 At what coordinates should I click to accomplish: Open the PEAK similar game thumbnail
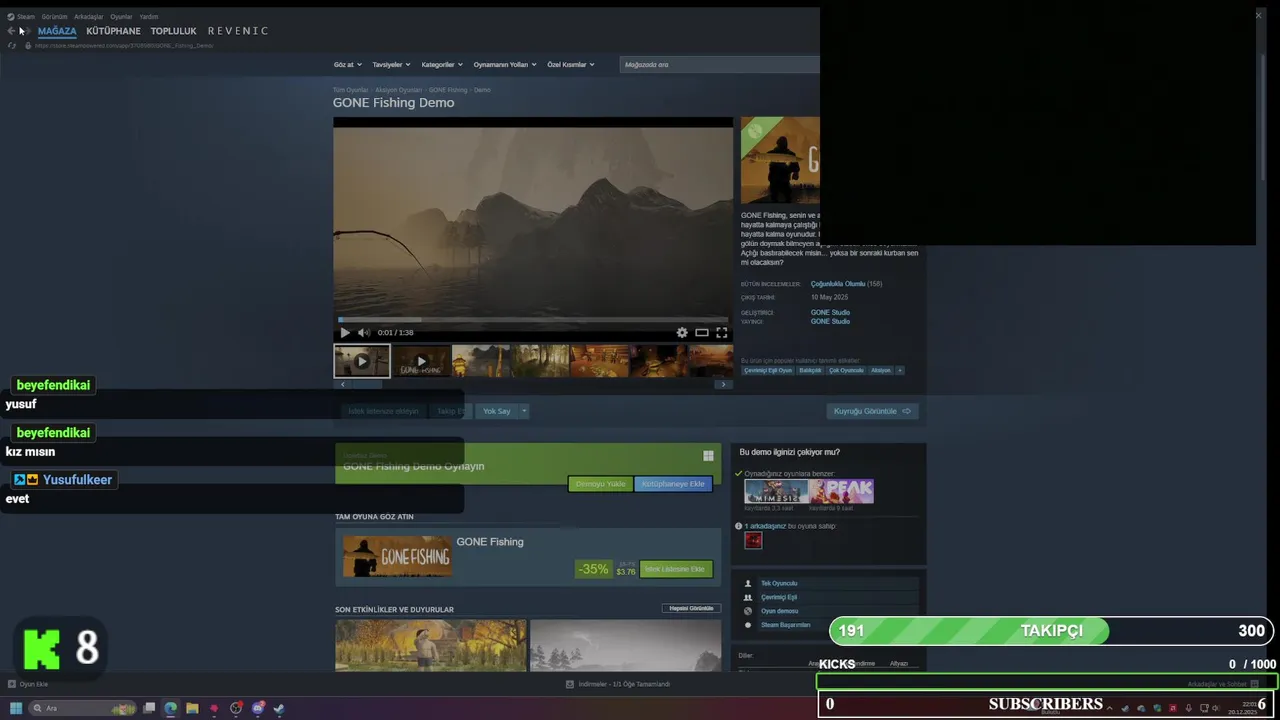[x=841, y=491]
